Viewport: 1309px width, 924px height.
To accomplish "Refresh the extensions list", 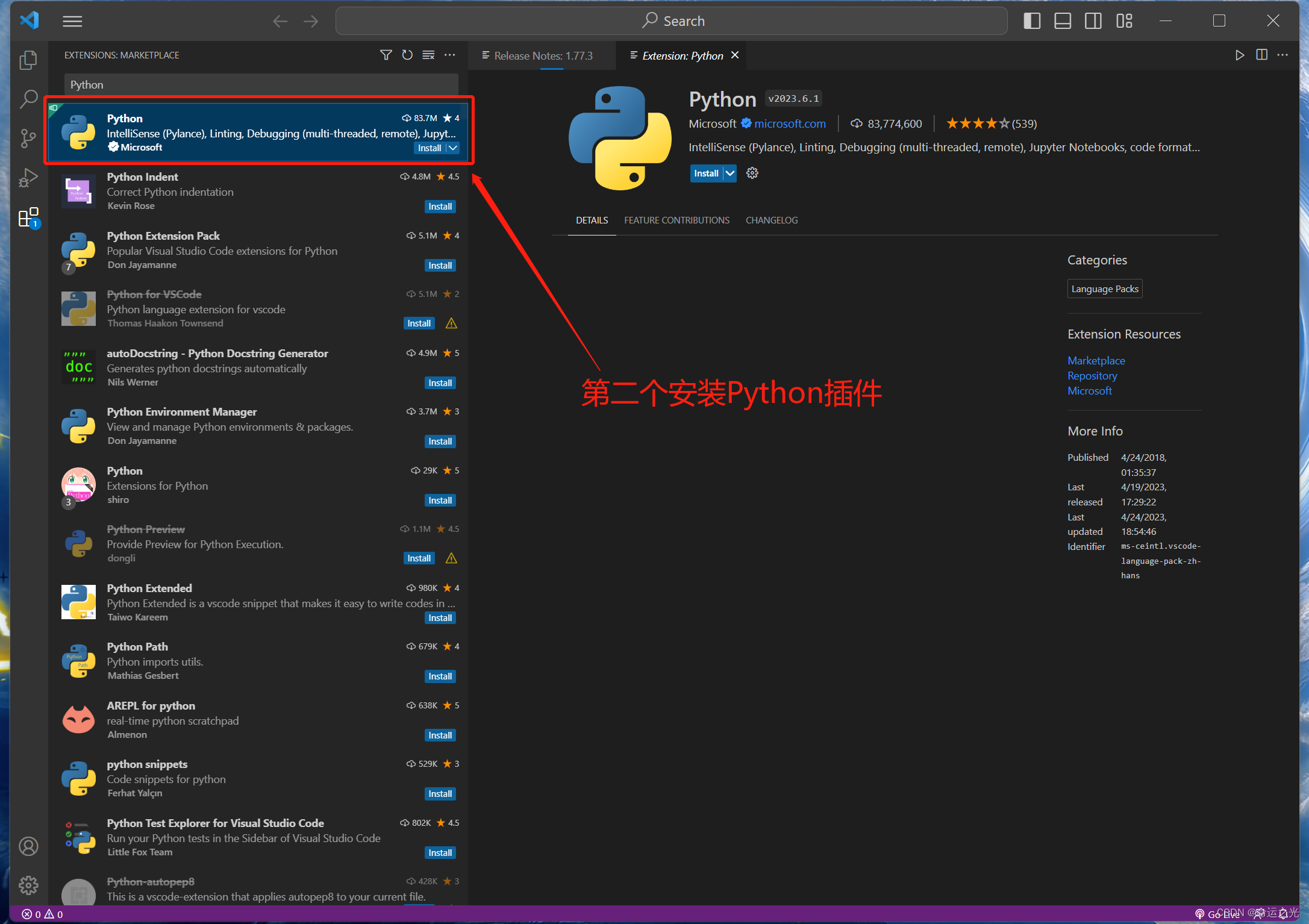I will (407, 55).
